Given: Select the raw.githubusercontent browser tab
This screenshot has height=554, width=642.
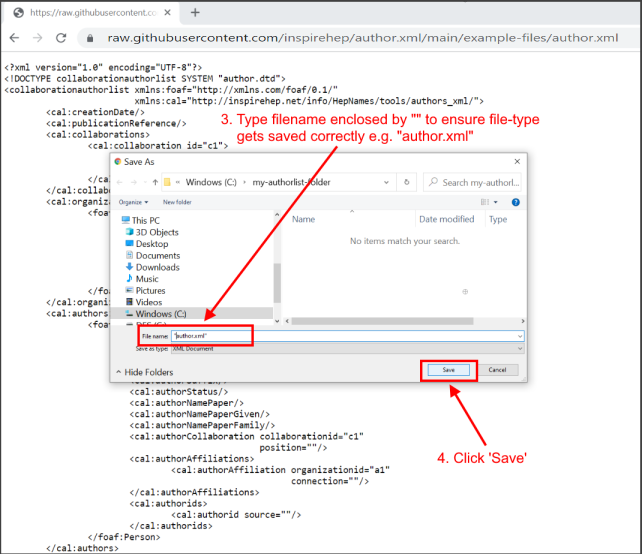Looking at the screenshot, I should click(92, 13).
